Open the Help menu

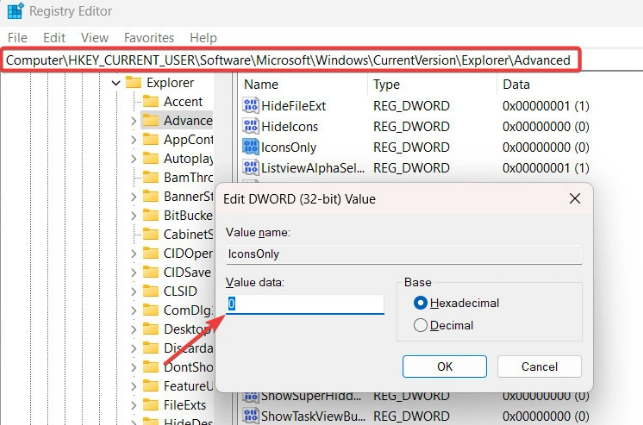point(203,38)
